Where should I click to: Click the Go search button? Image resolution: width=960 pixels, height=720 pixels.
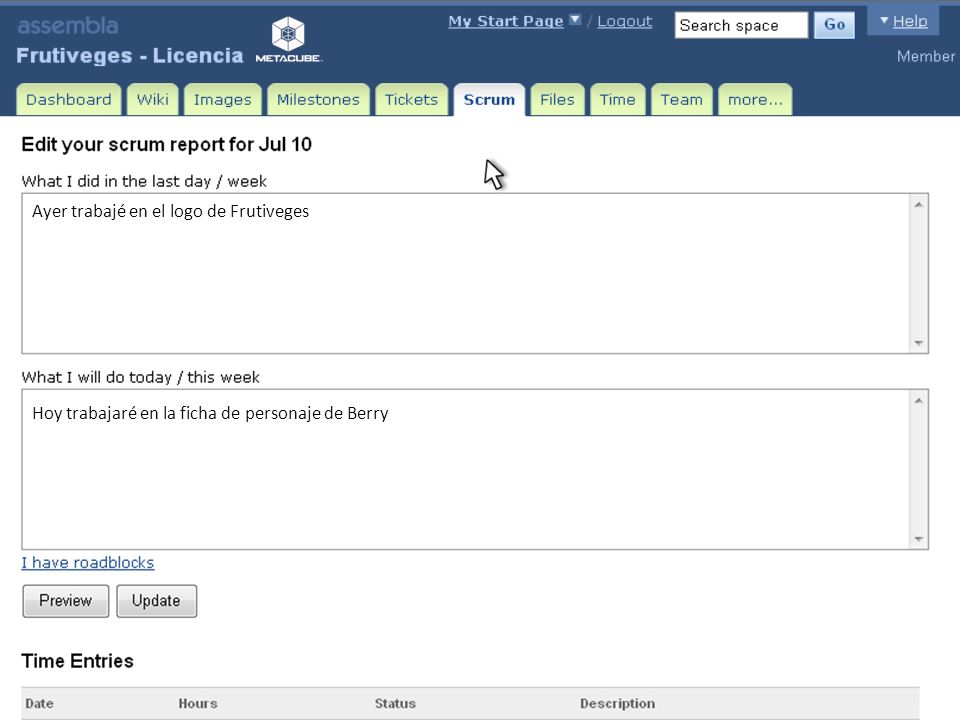(x=834, y=25)
